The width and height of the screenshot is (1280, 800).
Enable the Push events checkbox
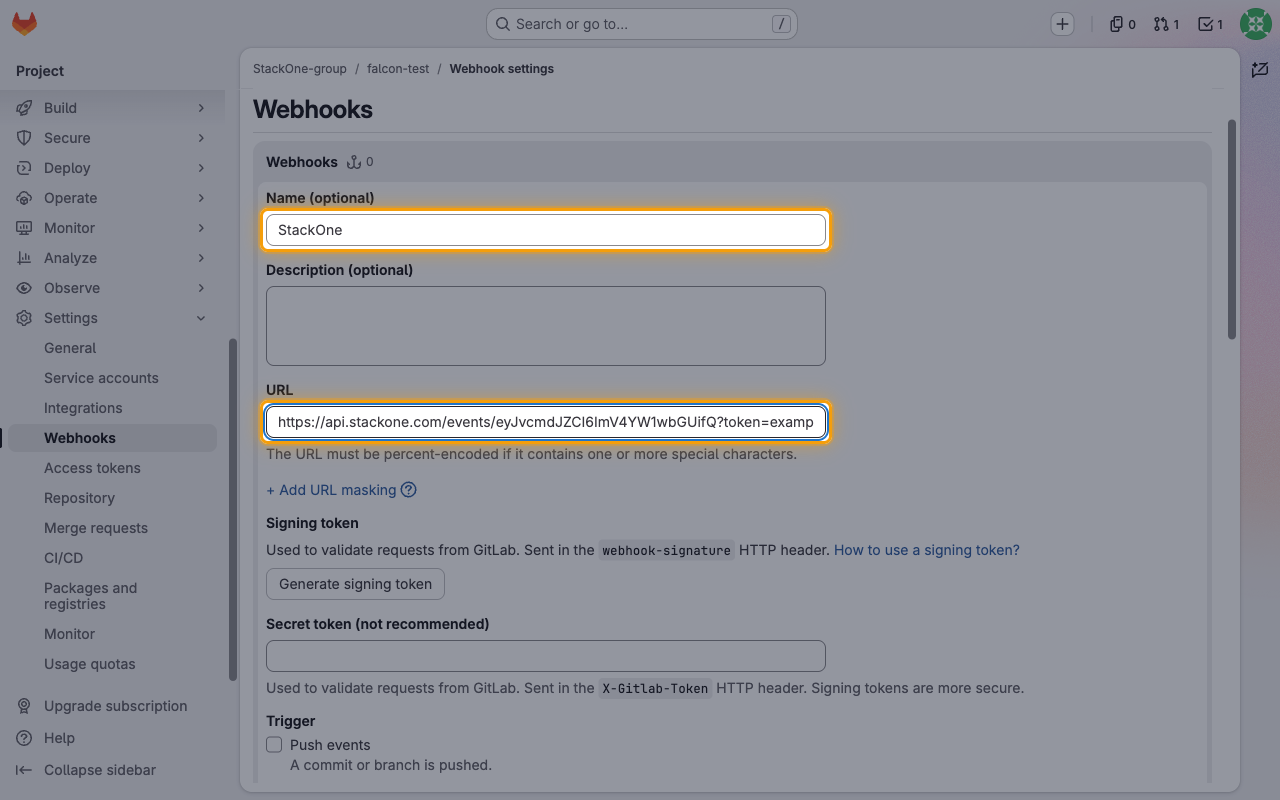pos(274,745)
